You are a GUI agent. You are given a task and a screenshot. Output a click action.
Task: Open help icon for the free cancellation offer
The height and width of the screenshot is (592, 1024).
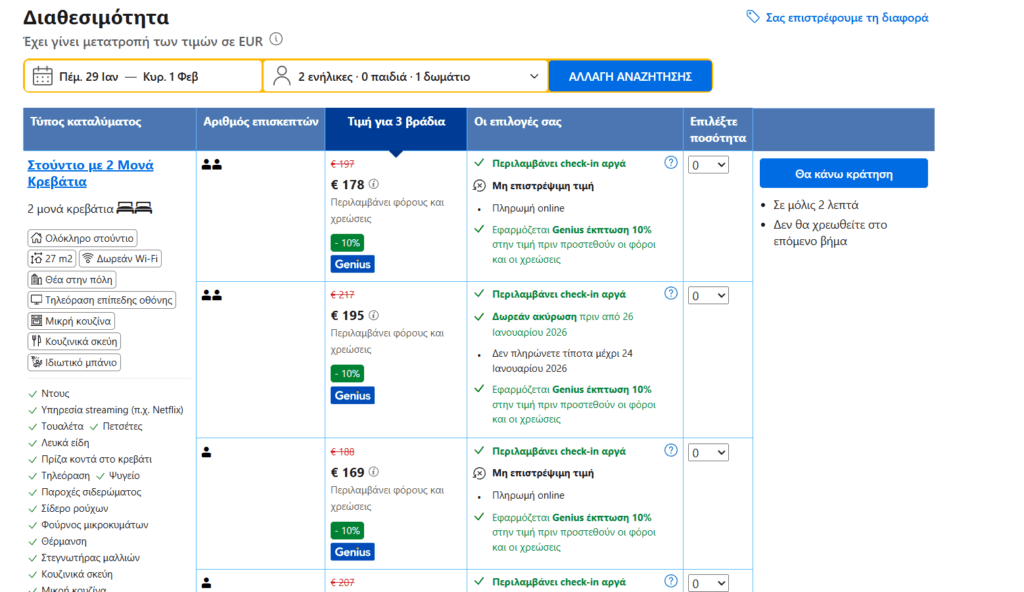(x=671, y=294)
